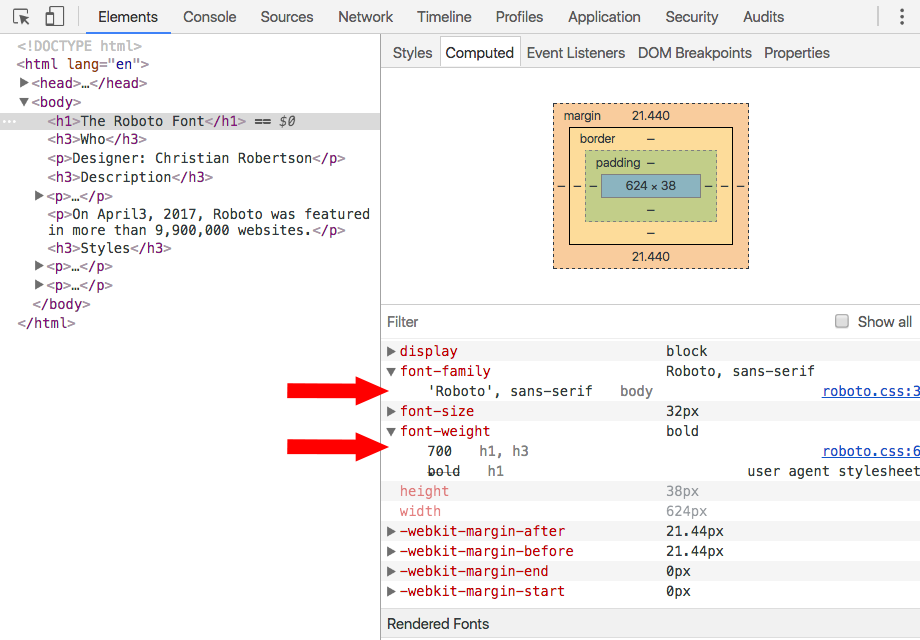Open roboto.css link for font-weight 700
This screenshot has height=640, width=920.
click(871, 451)
